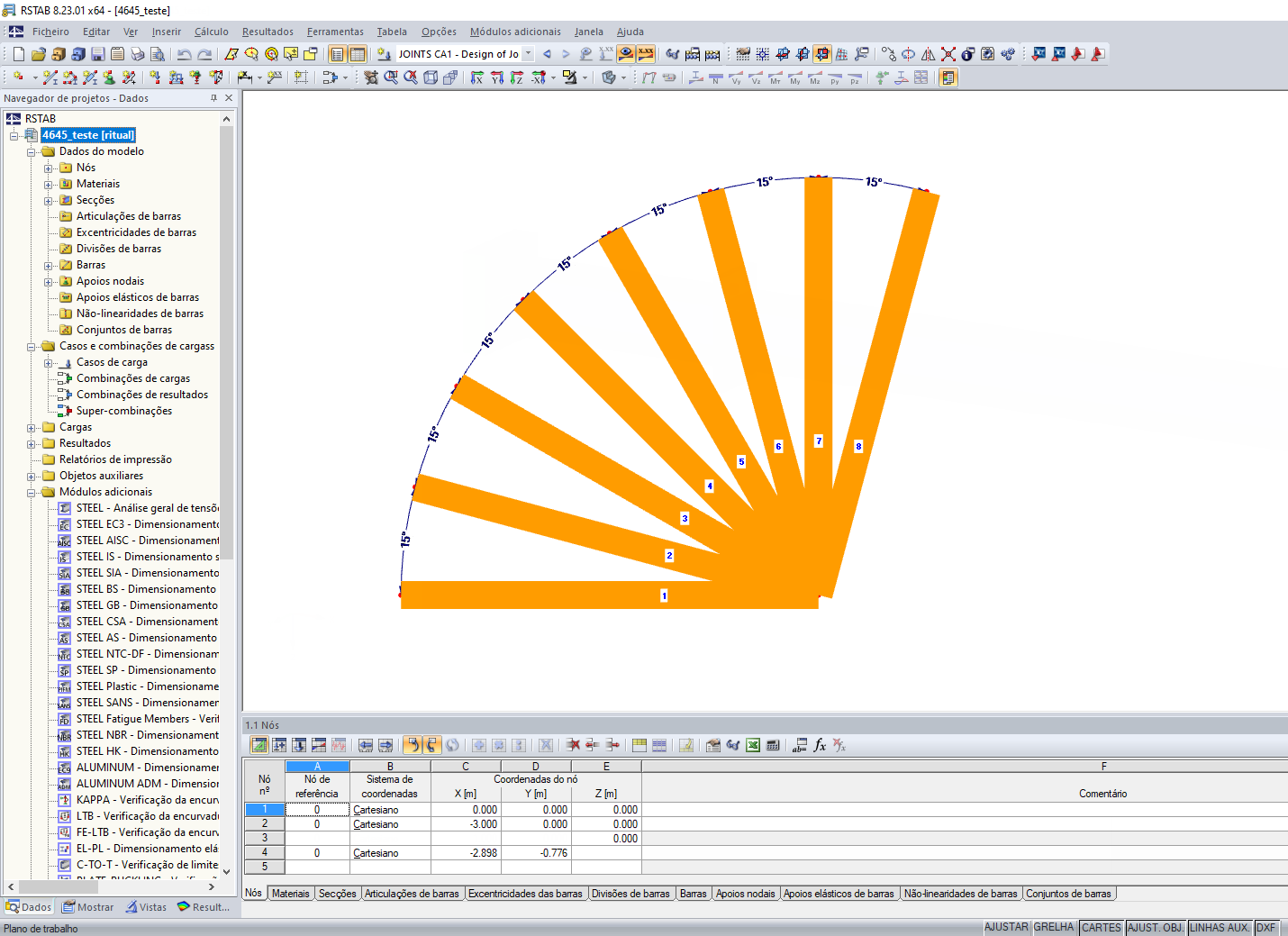Expand the Materiais tree node
The height and width of the screenshot is (936, 1288).
click(x=49, y=185)
